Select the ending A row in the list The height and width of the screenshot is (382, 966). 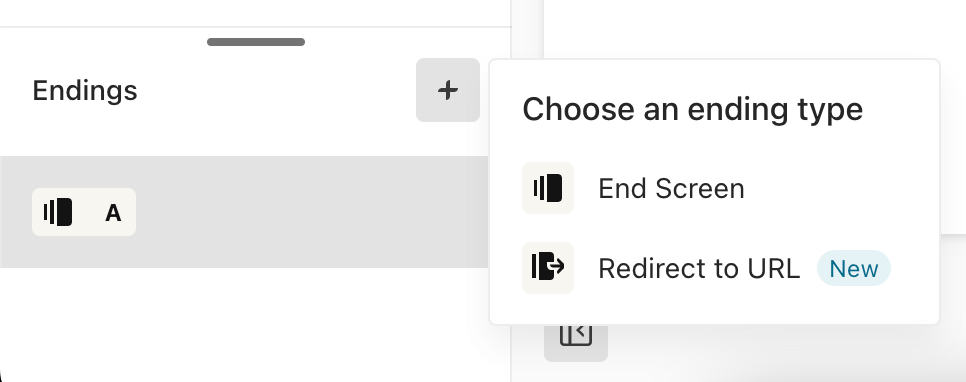(x=245, y=212)
